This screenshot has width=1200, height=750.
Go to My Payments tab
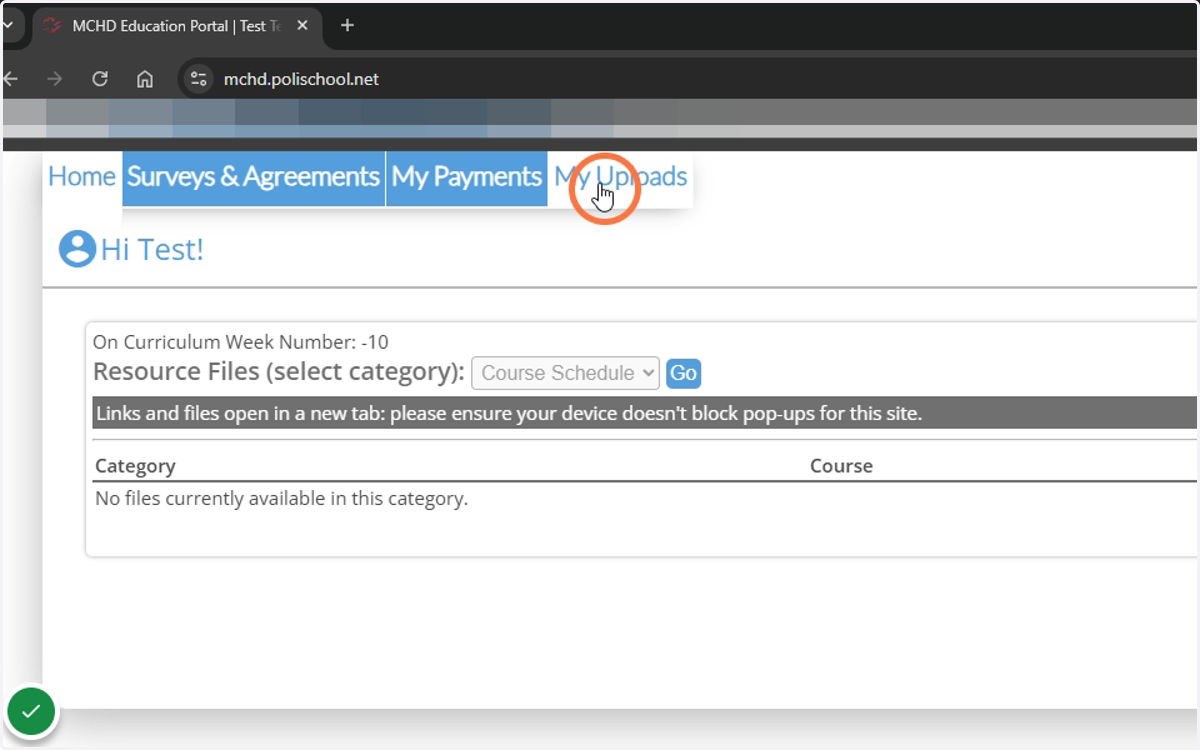466,178
